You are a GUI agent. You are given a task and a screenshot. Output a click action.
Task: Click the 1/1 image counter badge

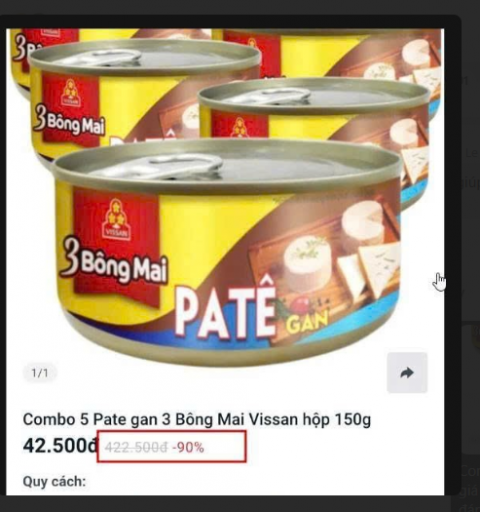tap(40, 373)
